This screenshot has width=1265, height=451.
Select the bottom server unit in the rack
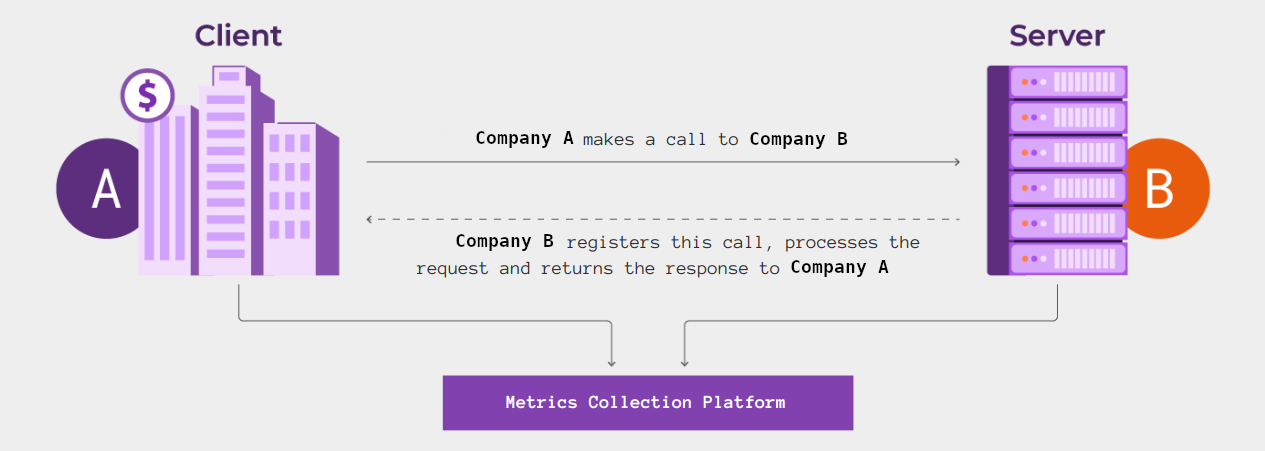[x=1068, y=259]
